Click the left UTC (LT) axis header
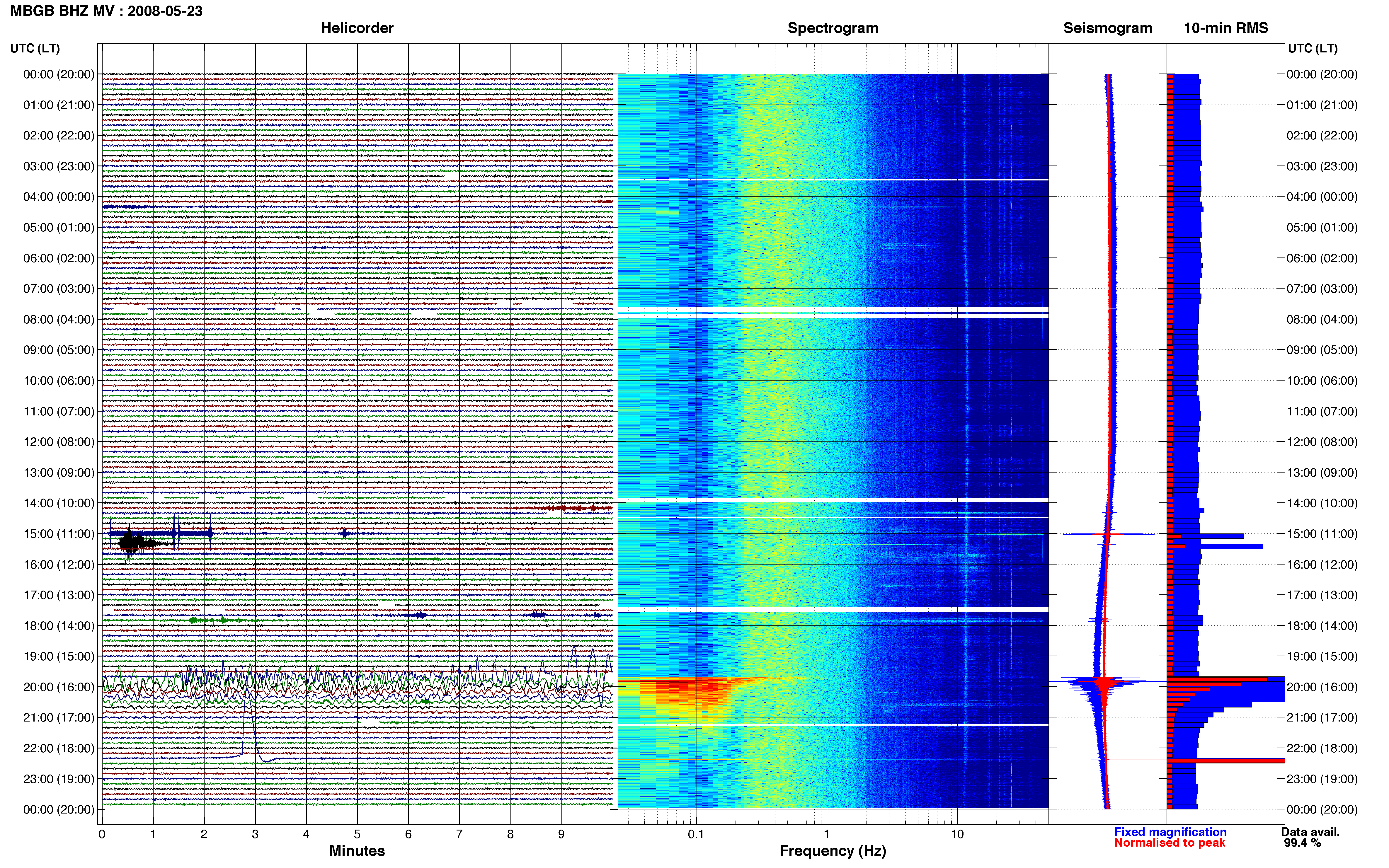The height and width of the screenshot is (868, 1389). click(x=35, y=48)
